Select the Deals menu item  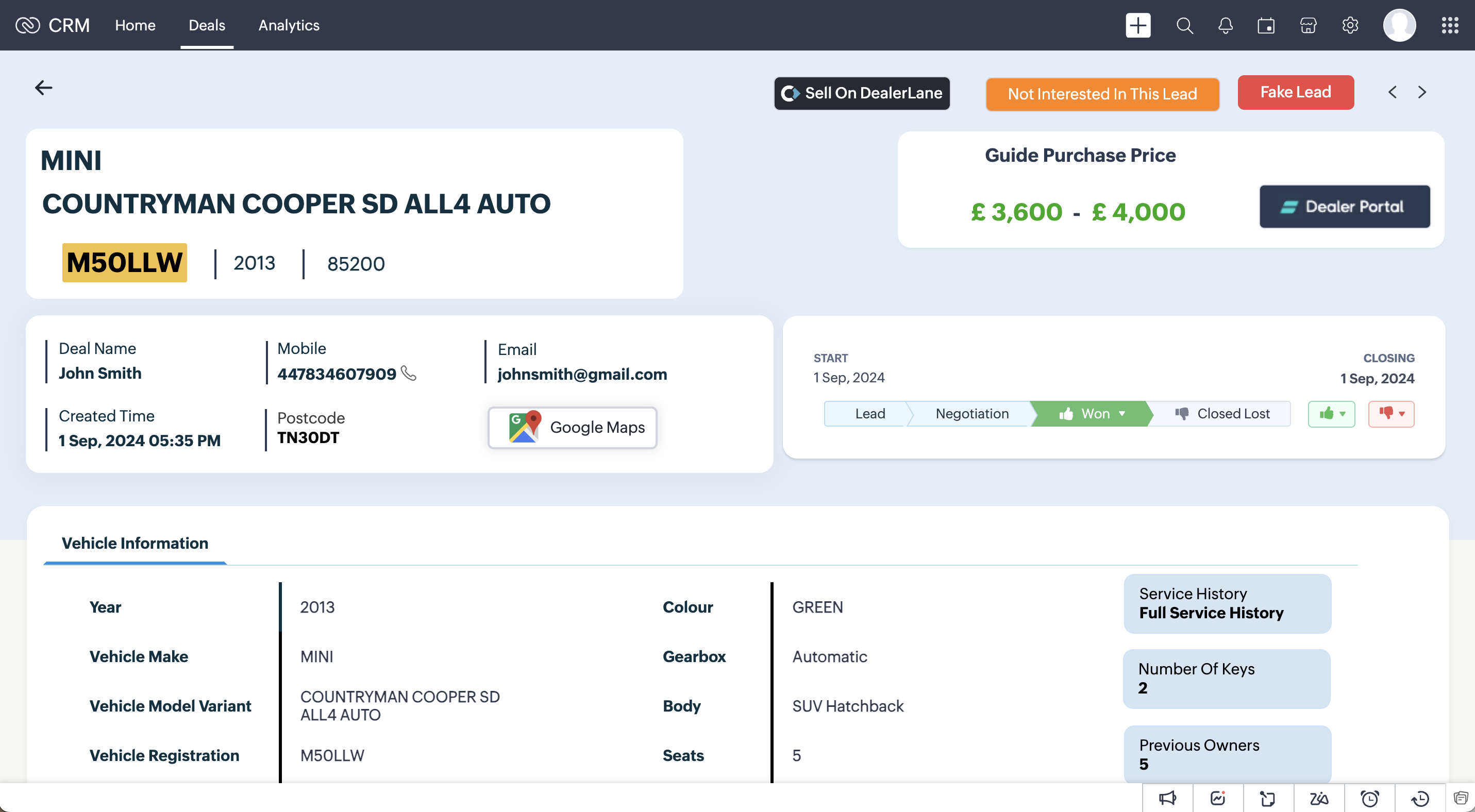[207, 25]
